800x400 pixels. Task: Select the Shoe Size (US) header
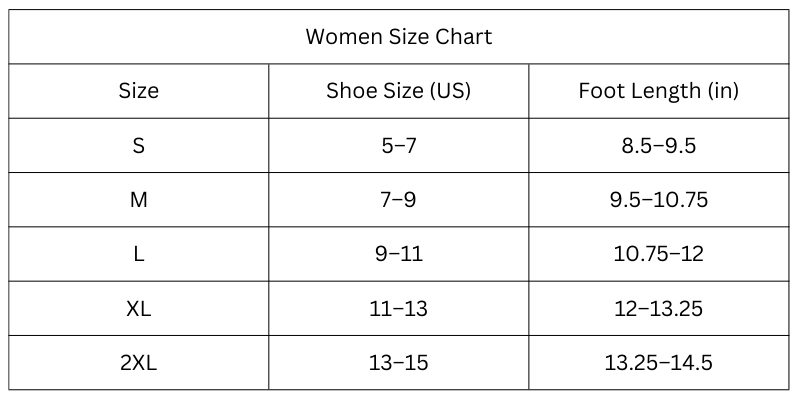pos(398,91)
